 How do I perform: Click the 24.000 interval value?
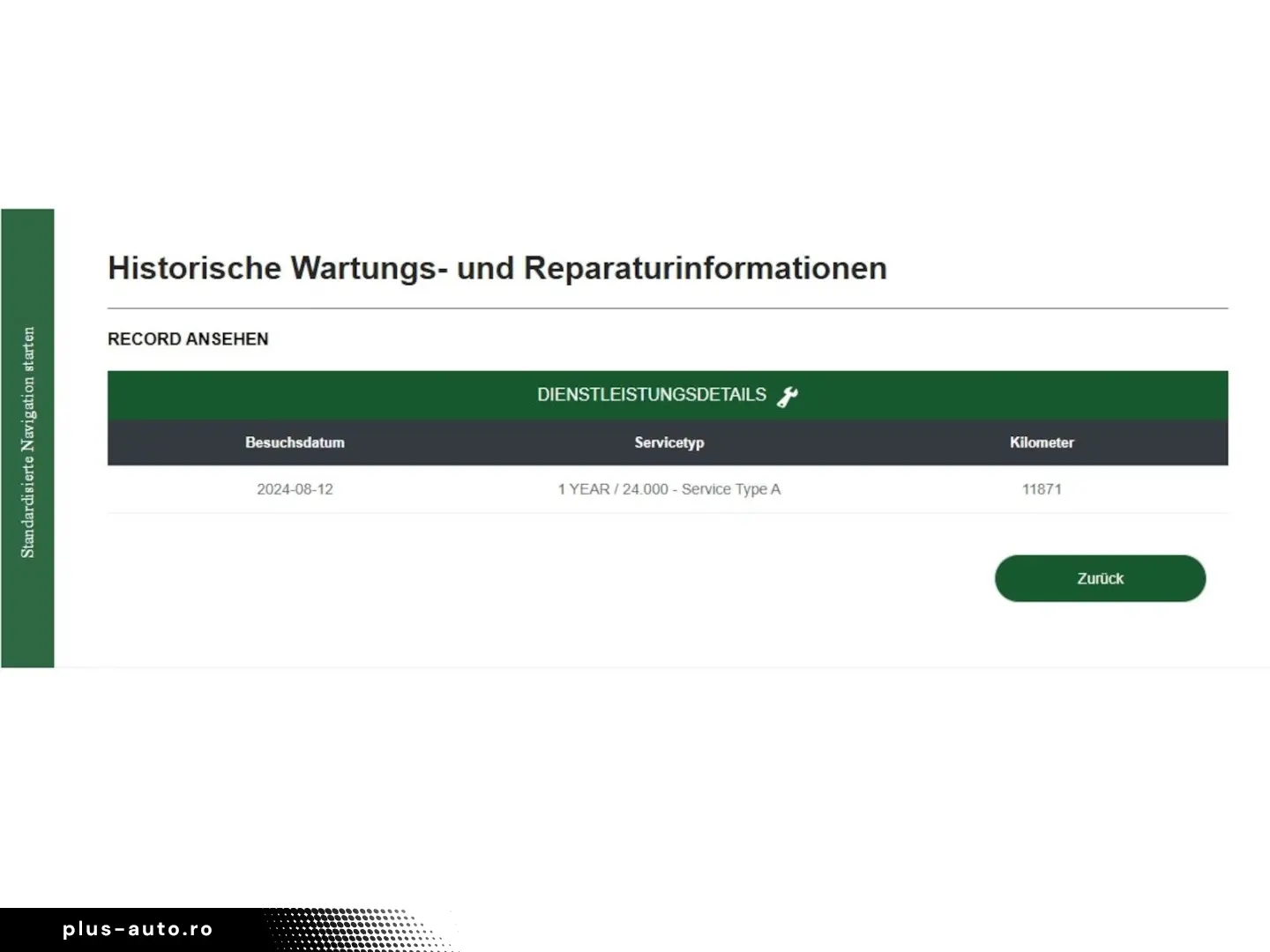tap(645, 489)
